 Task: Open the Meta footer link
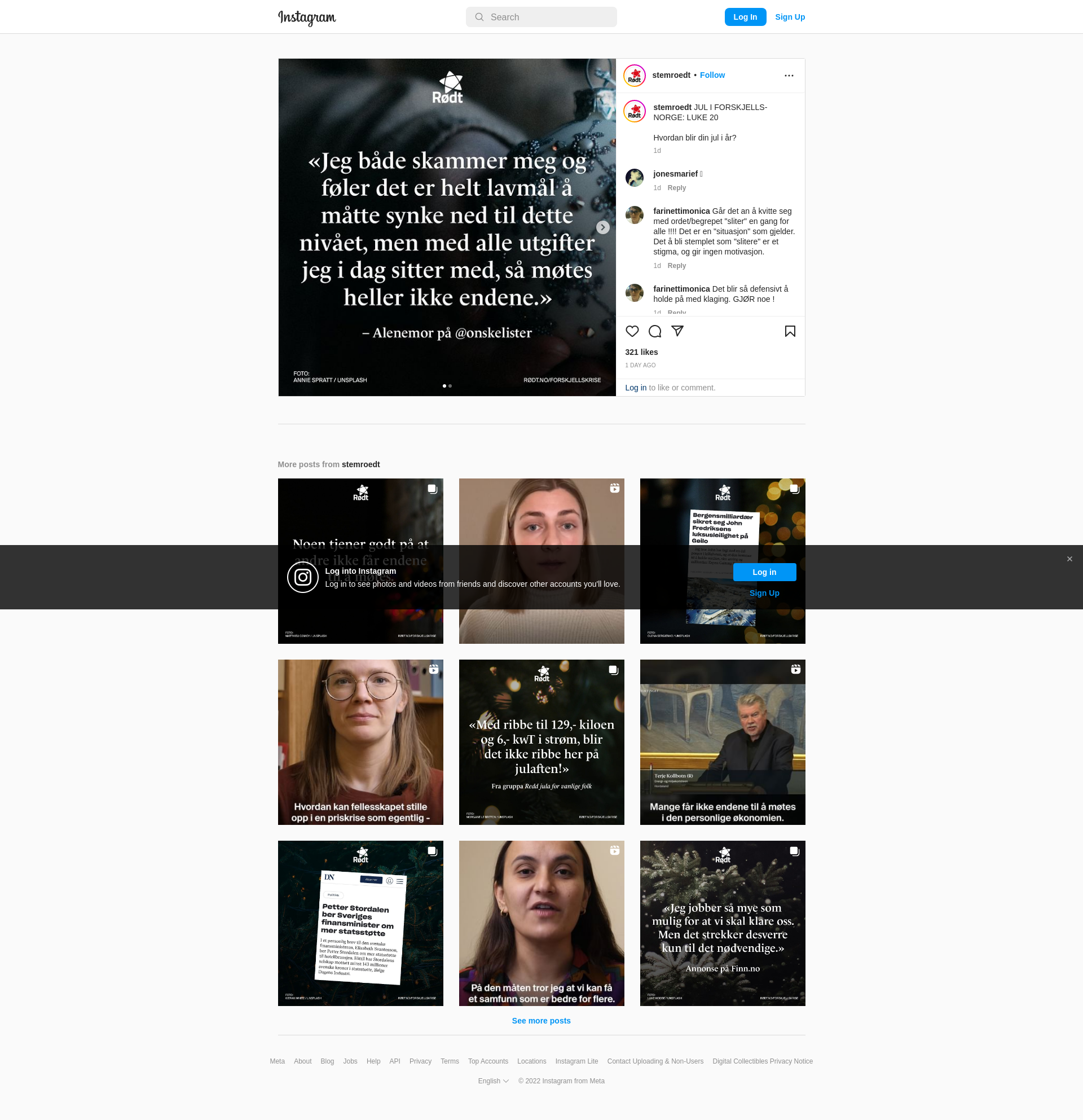coord(277,1061)
